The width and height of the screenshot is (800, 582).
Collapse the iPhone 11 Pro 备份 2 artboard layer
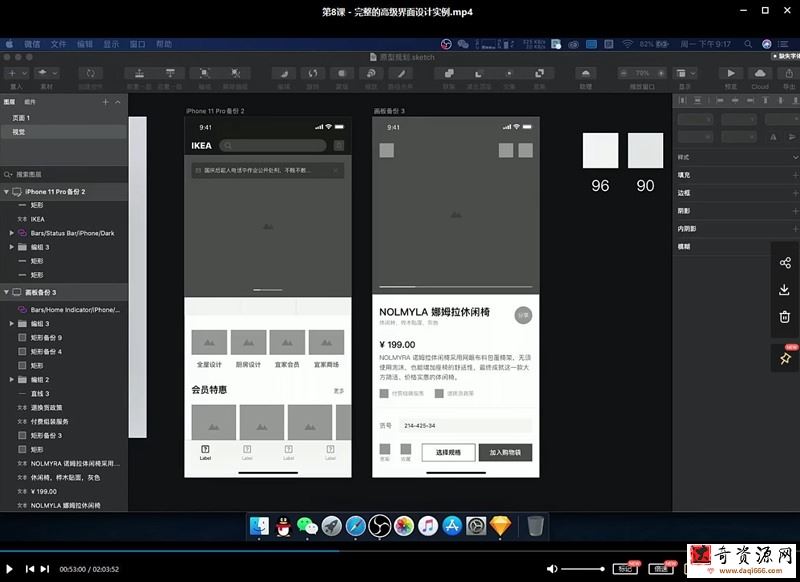(6, 192)
